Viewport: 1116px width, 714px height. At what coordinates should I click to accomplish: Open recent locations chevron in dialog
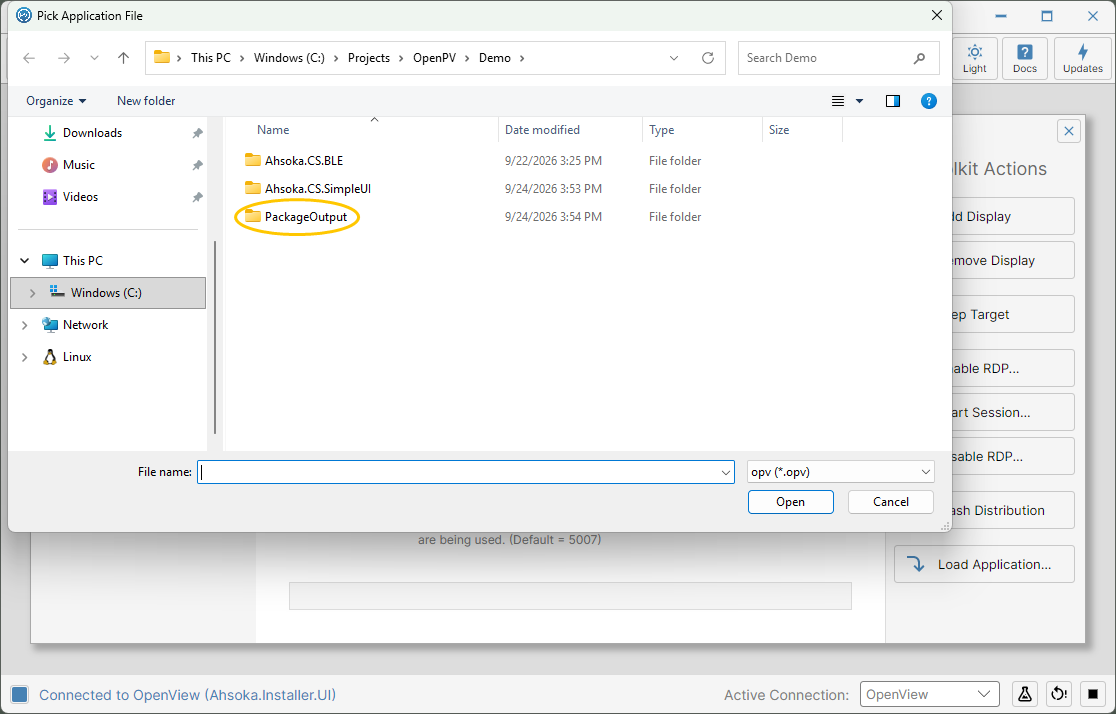(94, 58)
